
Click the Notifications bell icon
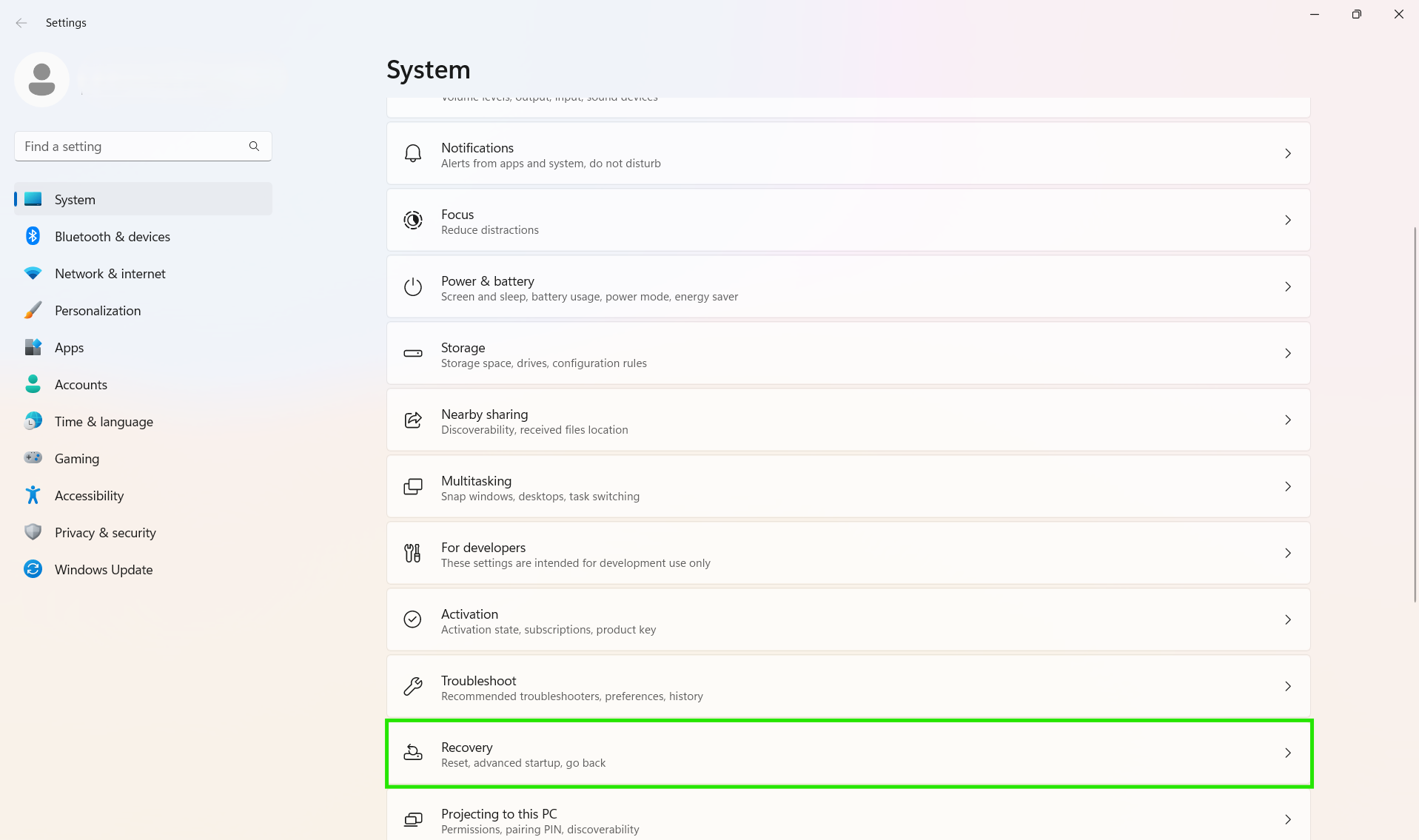click(413, 154)
